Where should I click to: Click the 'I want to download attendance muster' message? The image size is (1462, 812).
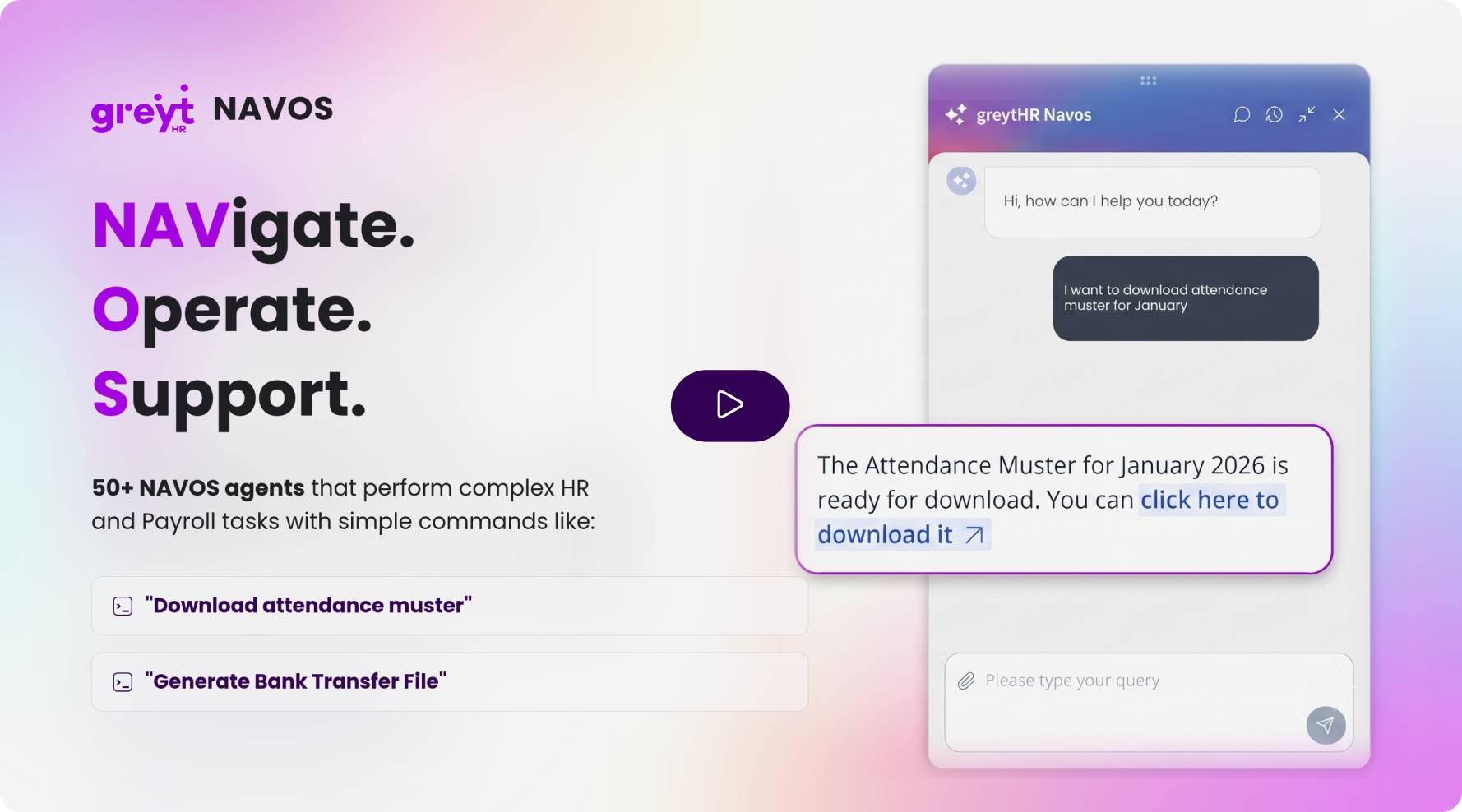tap(1186, 298)
